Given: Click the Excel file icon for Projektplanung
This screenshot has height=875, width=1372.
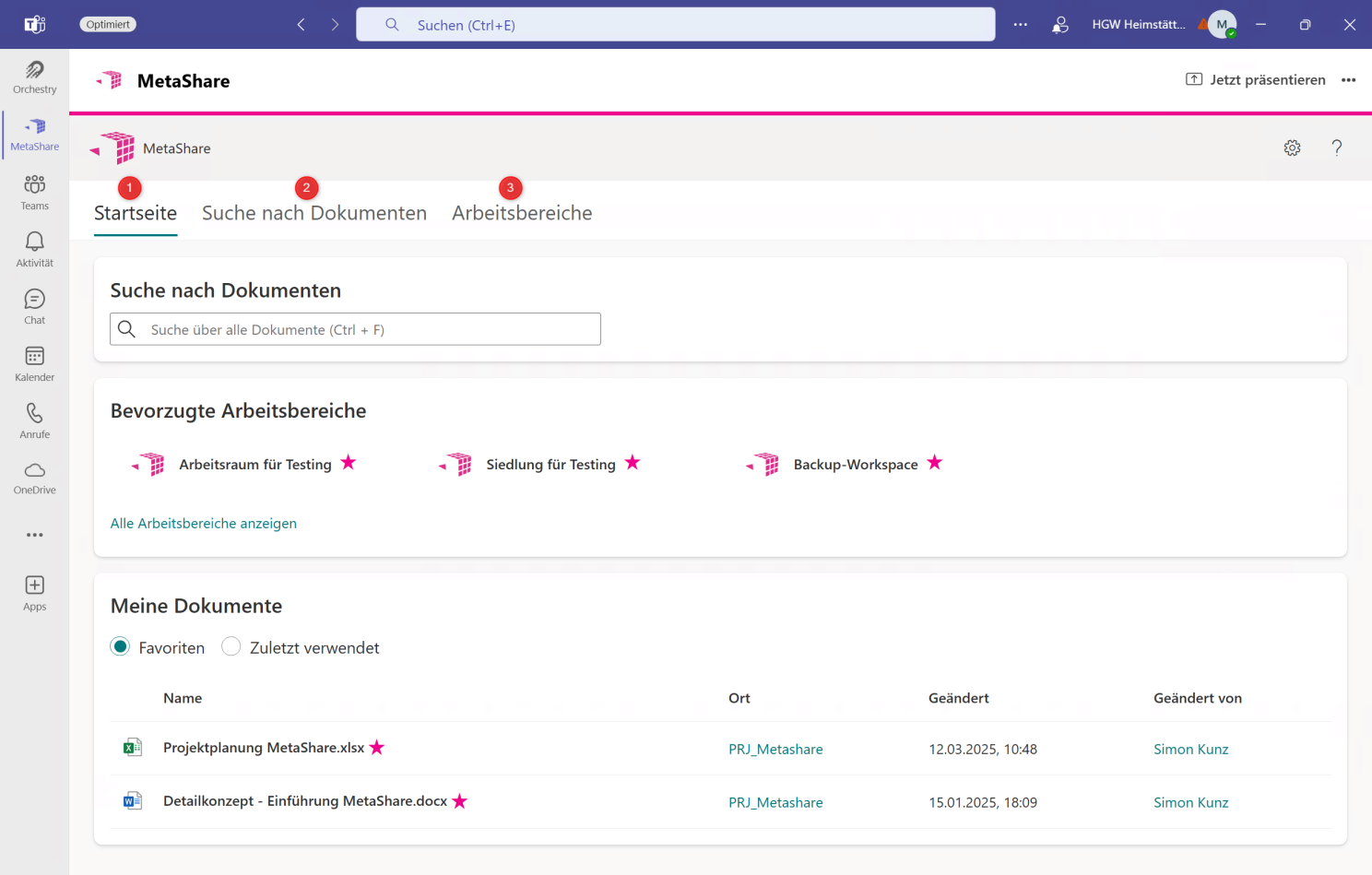Looking at the screenshot, I should (133, 748).
